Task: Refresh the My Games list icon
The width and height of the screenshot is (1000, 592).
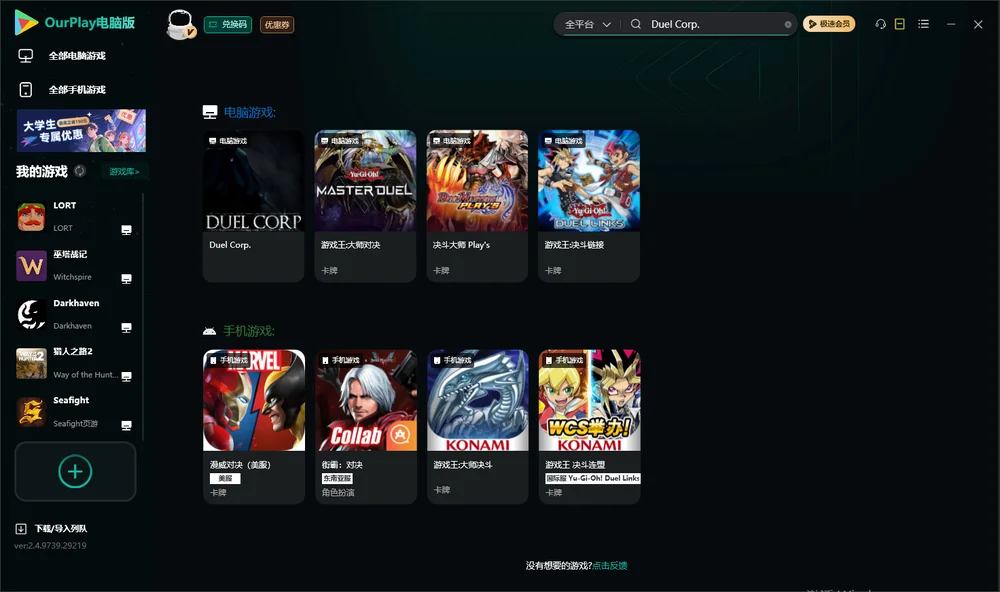Action: click(80, 171)
